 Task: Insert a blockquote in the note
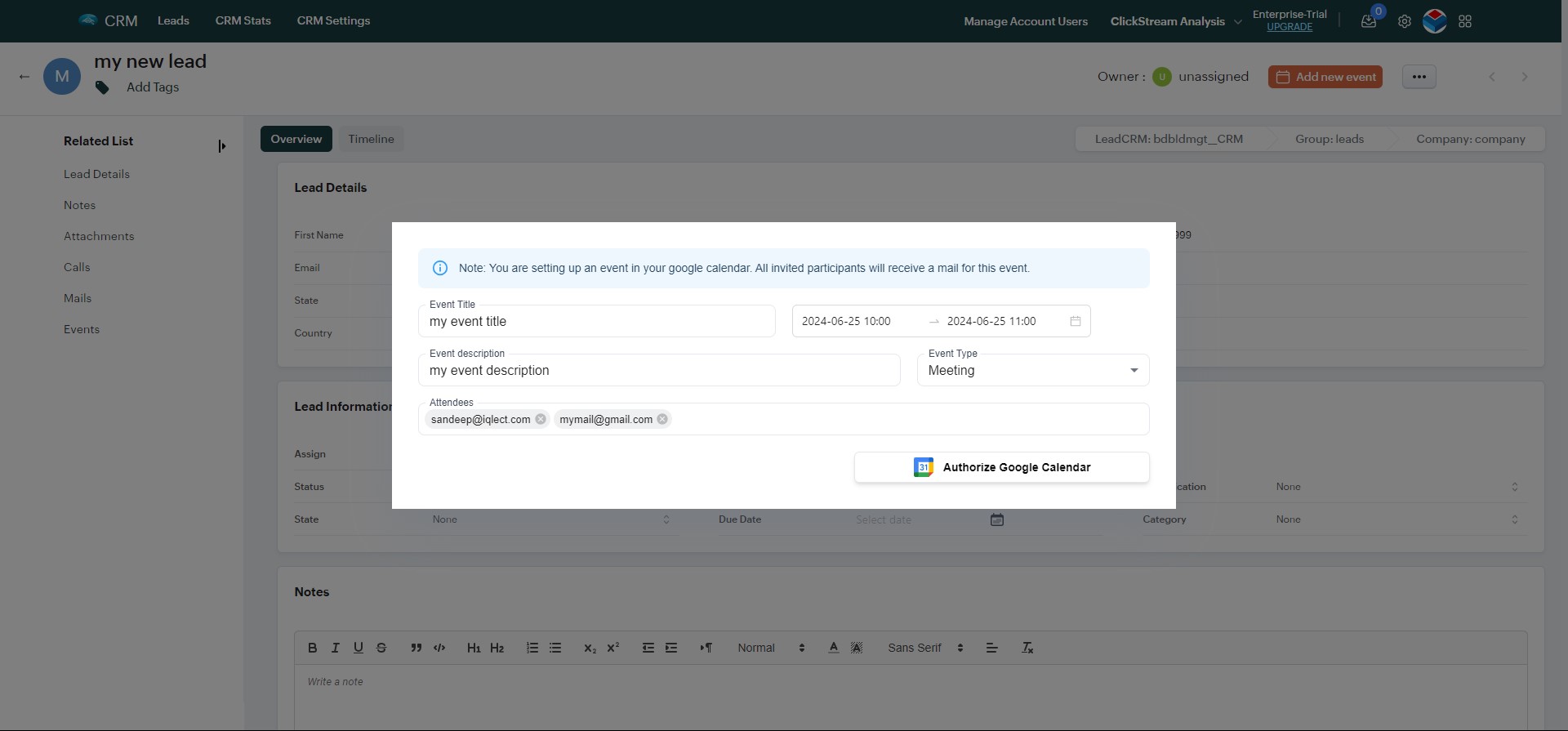click(416, 648)
